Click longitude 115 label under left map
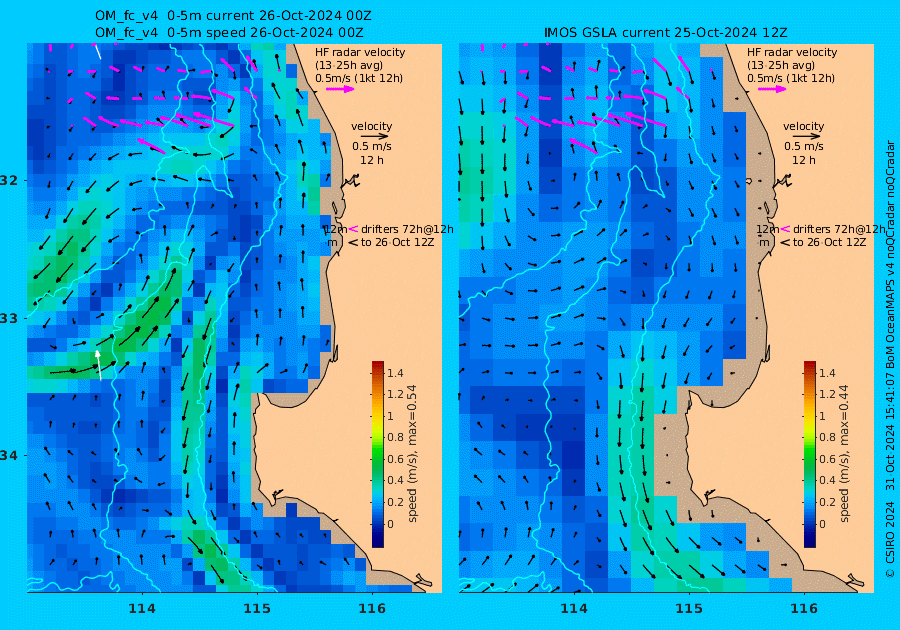Screen dimensions: 900x630 click(257, 608)
